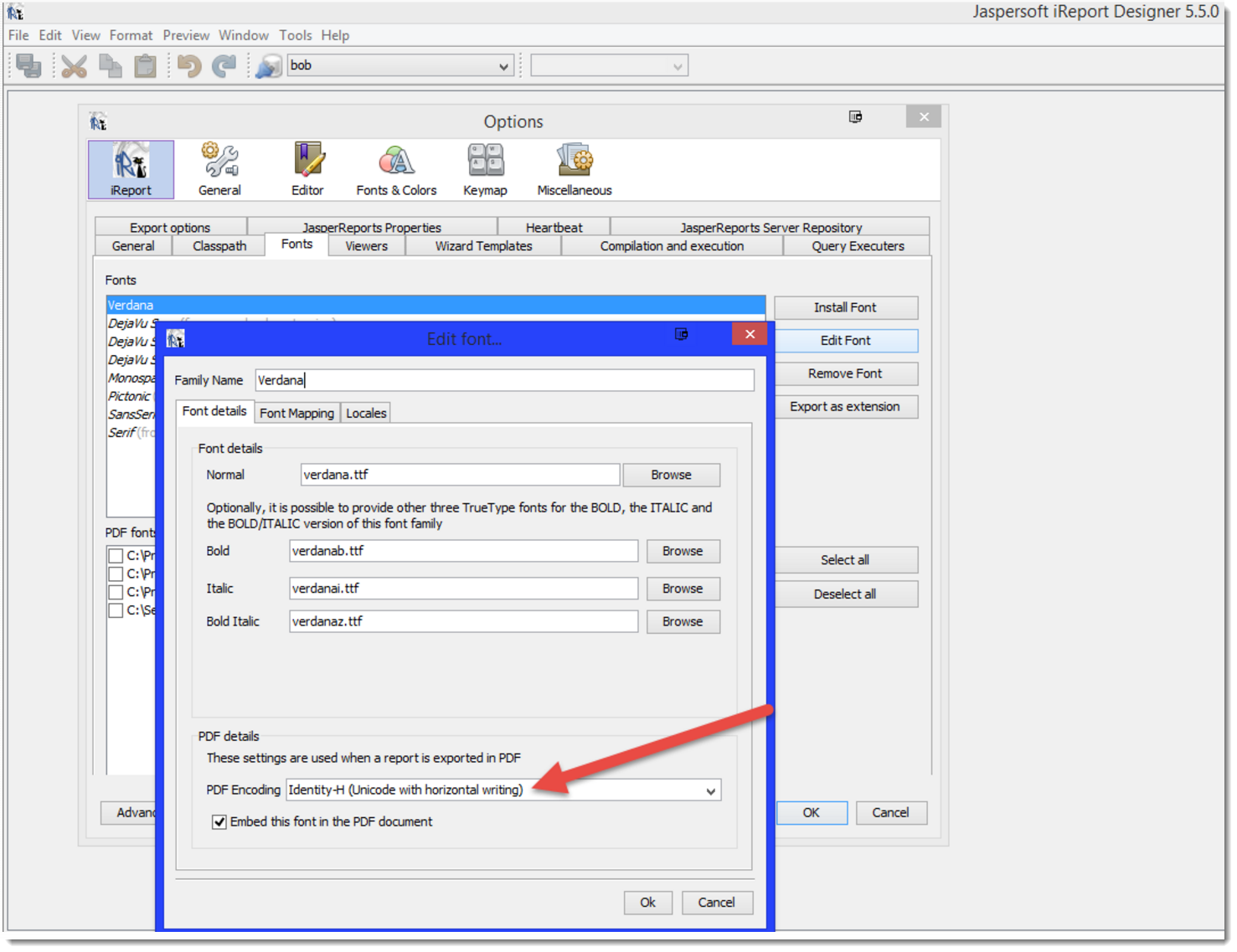
Task: Open the Edit menu
Action: [x=50, y=35]
